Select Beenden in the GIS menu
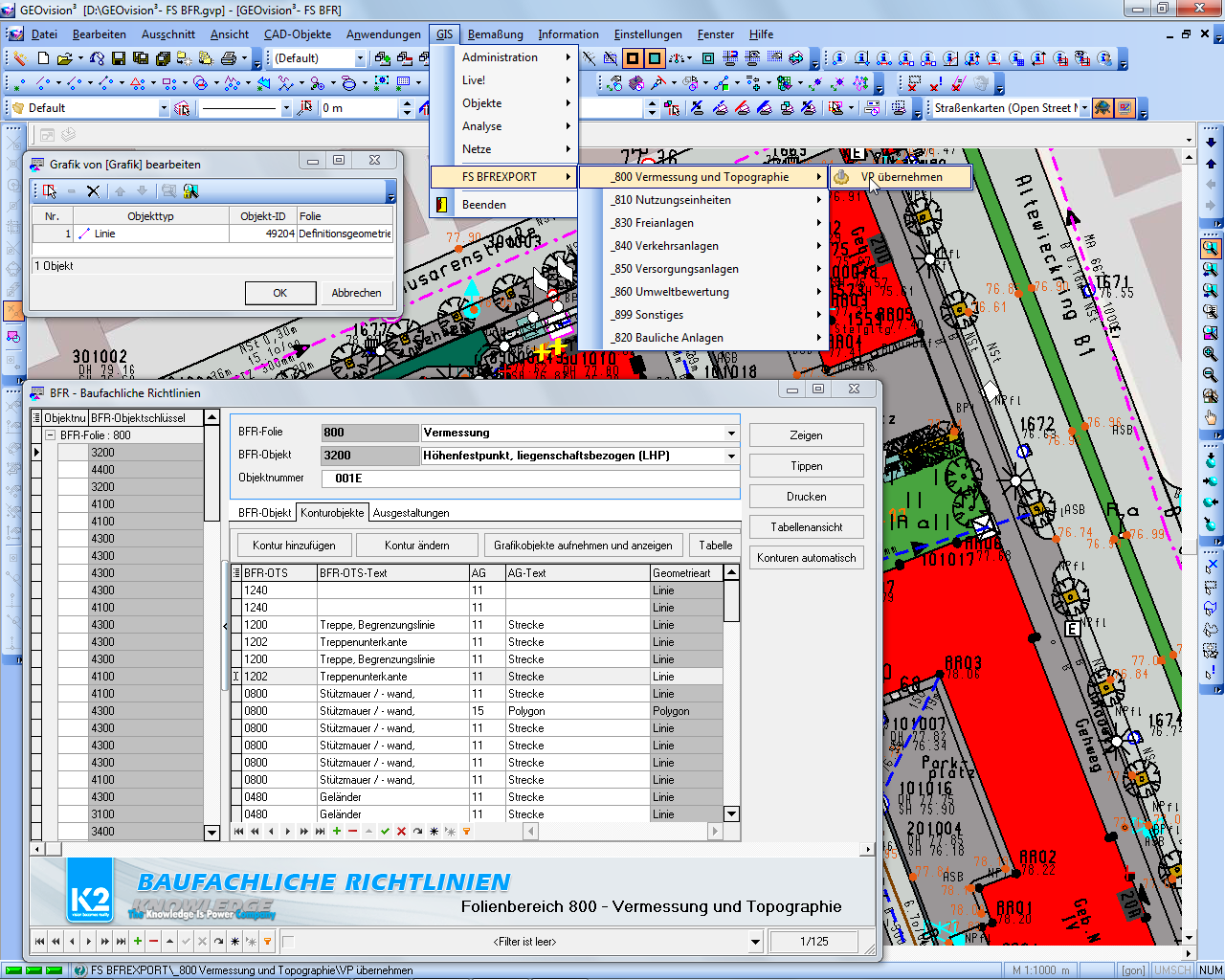 click(x=504, y=205)
